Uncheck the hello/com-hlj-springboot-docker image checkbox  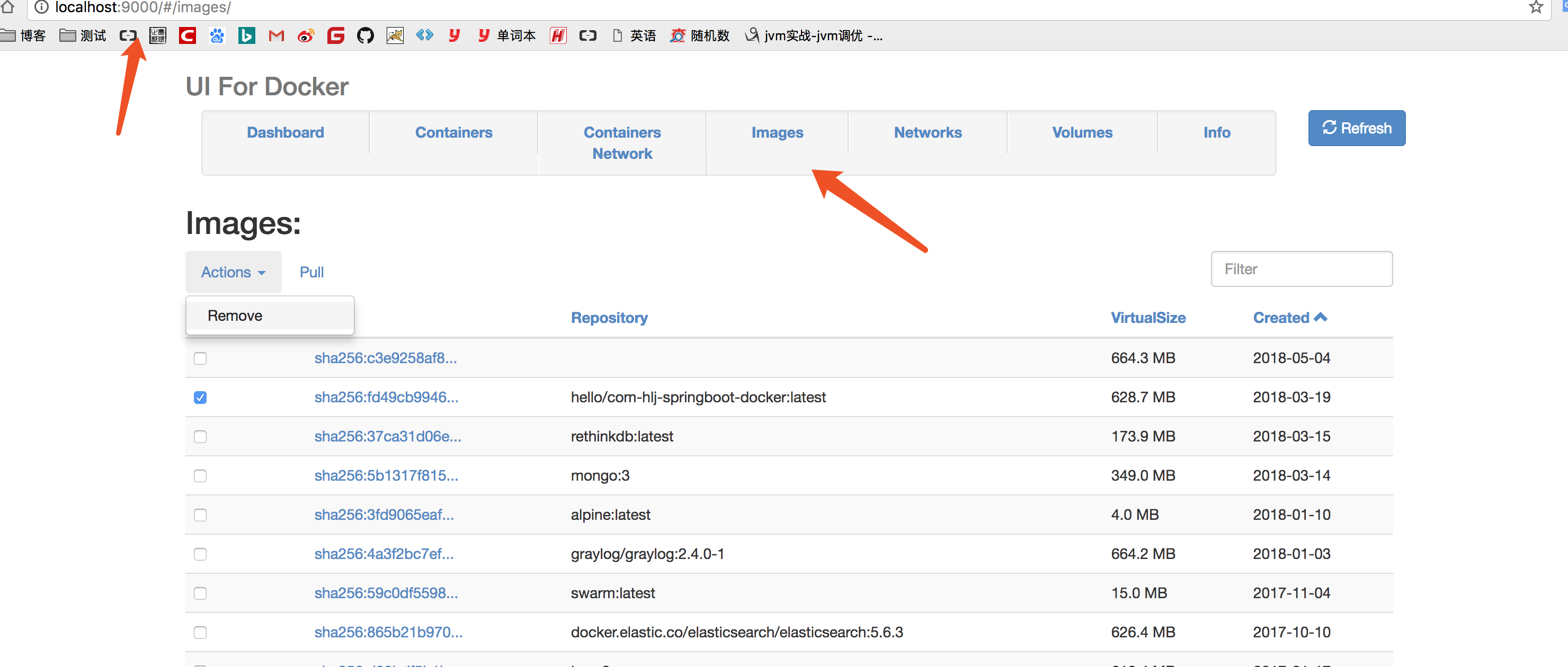pos(200,398)
